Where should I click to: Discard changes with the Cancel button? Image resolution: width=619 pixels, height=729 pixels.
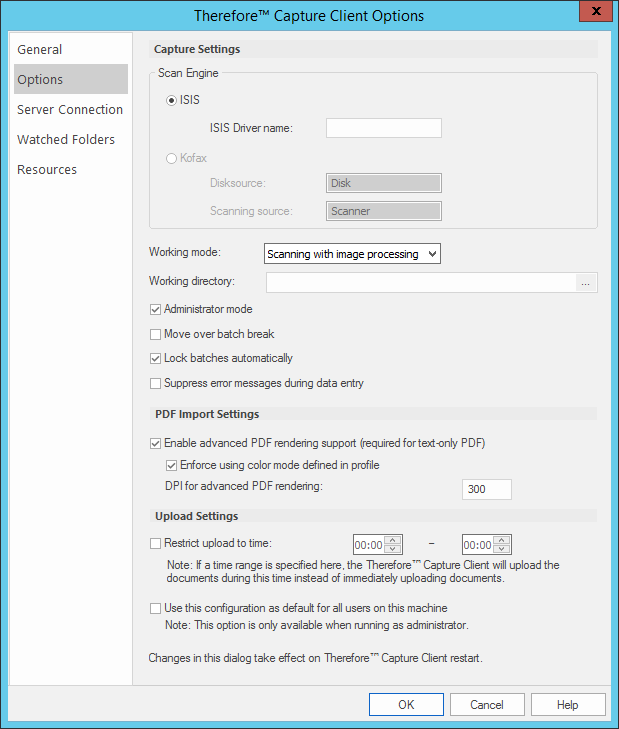[x=487, y=705]
